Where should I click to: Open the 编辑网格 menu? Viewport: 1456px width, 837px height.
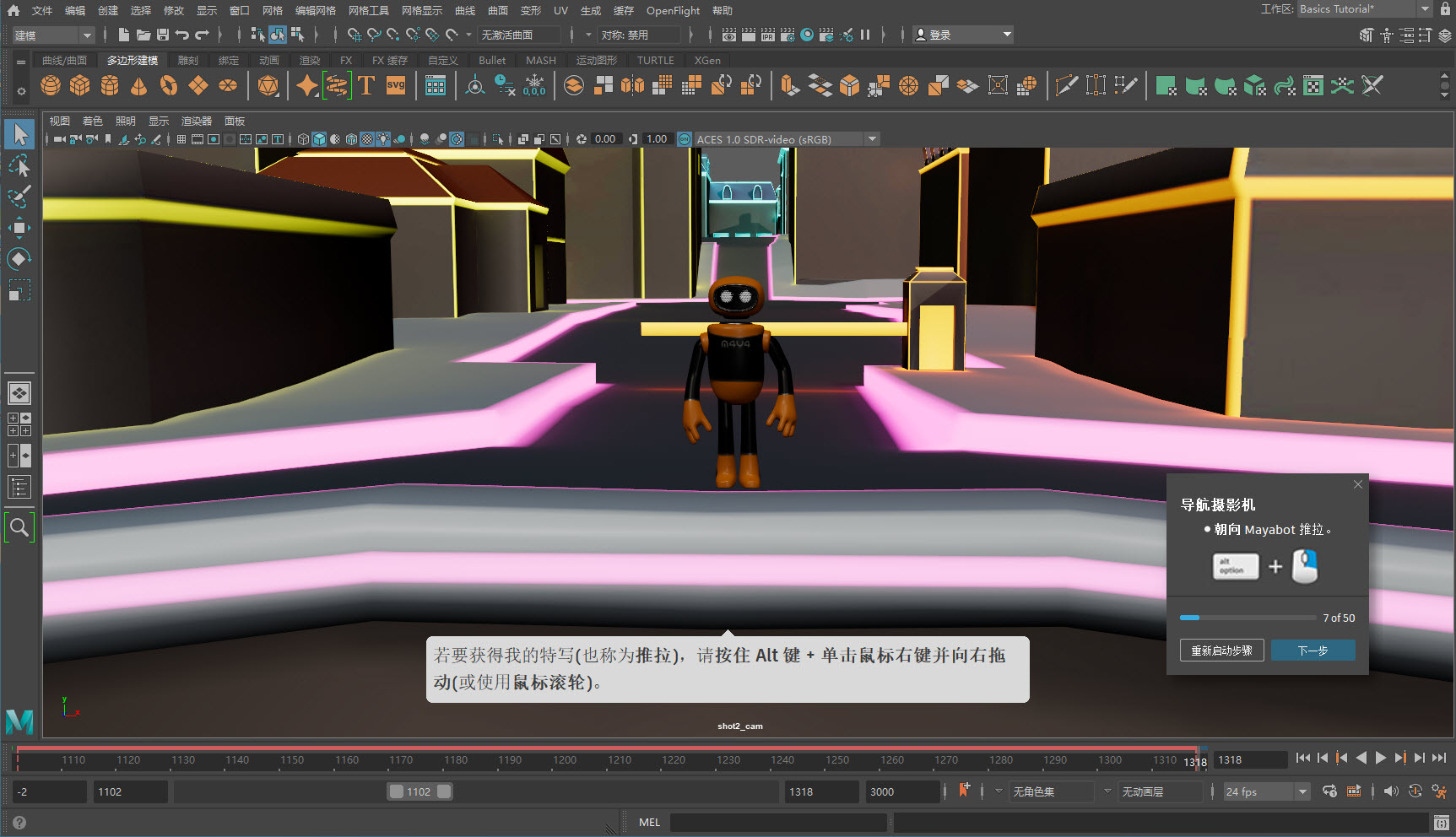click(x=315, y=10)
